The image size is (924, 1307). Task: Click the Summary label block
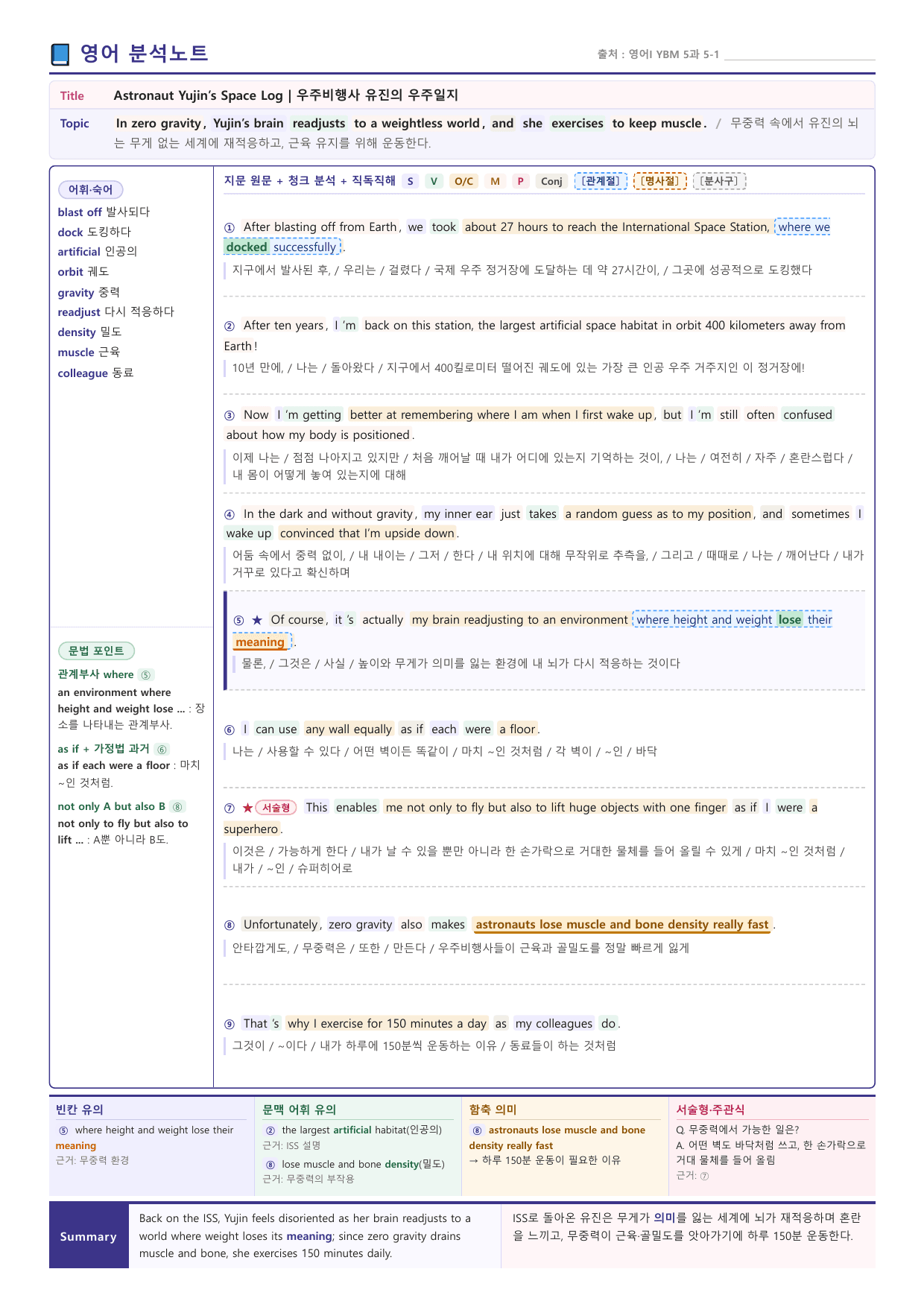[x=89, y=1236]
